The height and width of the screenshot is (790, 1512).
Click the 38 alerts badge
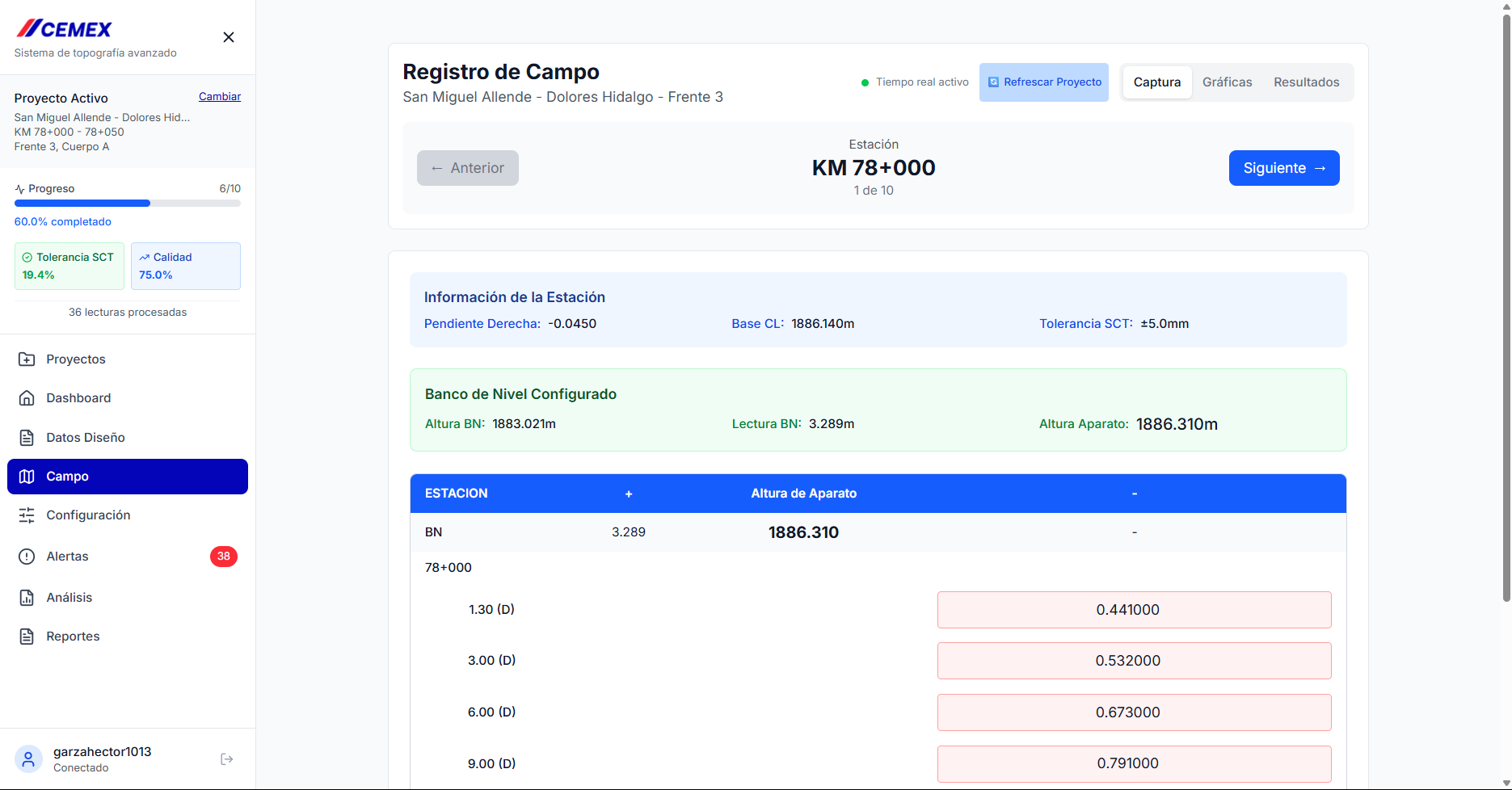click(x=224, y=557)
